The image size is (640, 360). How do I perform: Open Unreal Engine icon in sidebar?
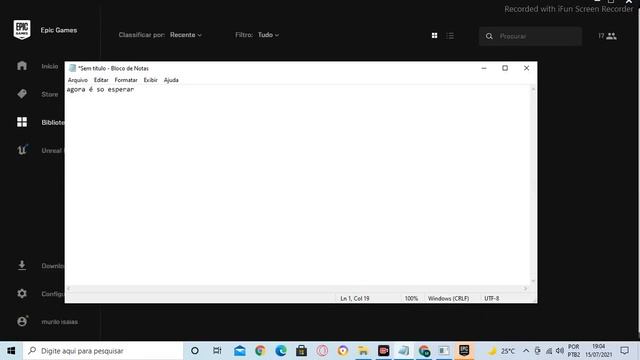(x=22, y=150)
